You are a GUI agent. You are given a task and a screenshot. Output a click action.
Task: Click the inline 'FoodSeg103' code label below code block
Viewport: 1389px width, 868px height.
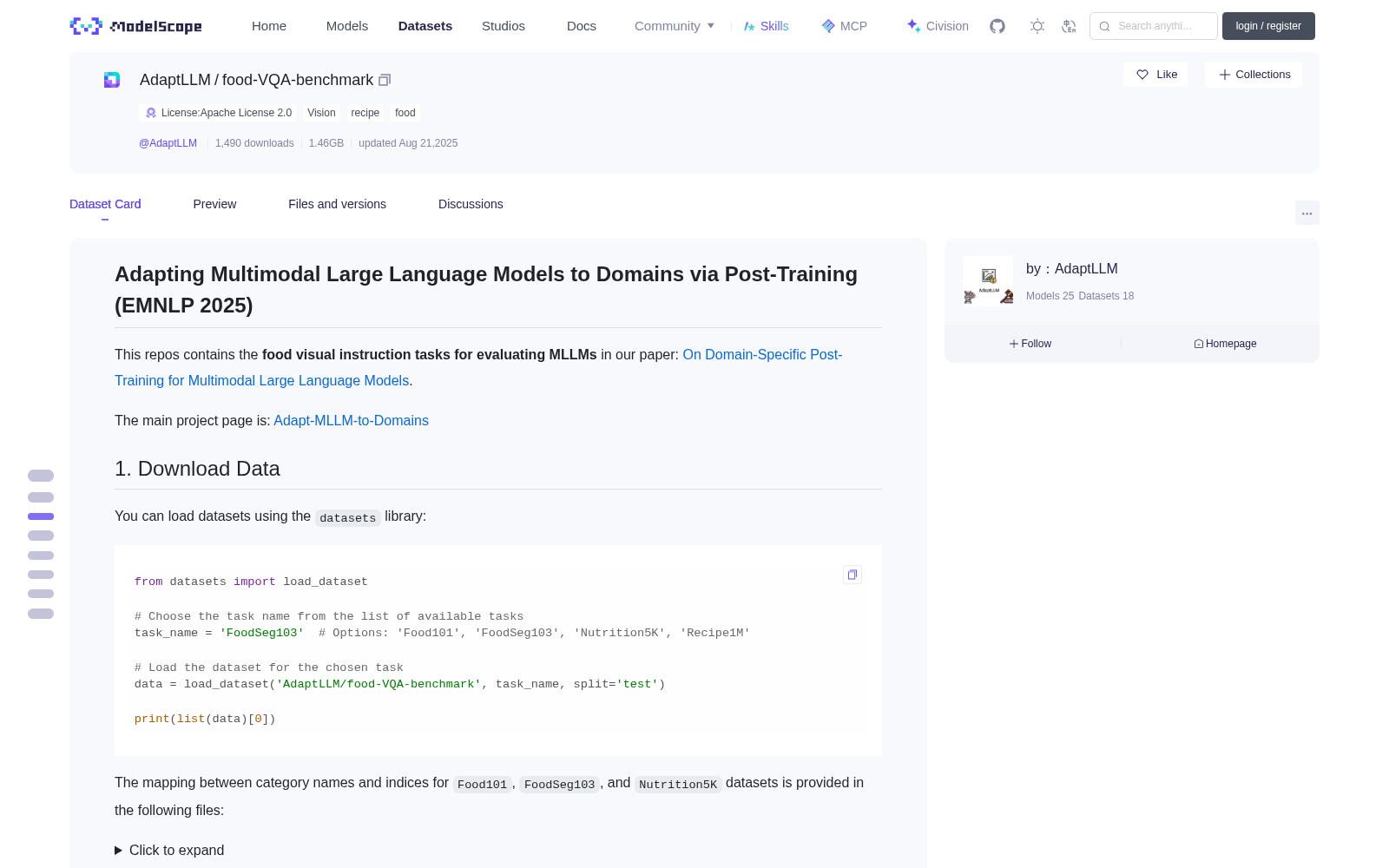[559, 784]
